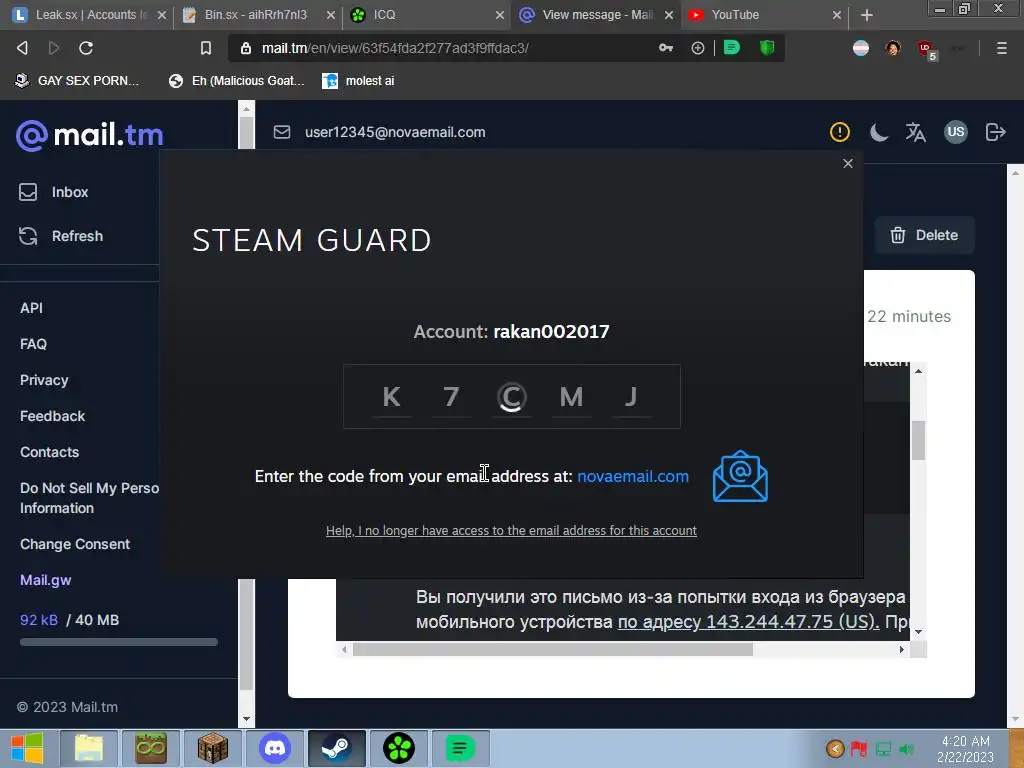This screenshot has width=1024, height=768.
Task: Click the novaemail.com link
Action: (633, 476)
